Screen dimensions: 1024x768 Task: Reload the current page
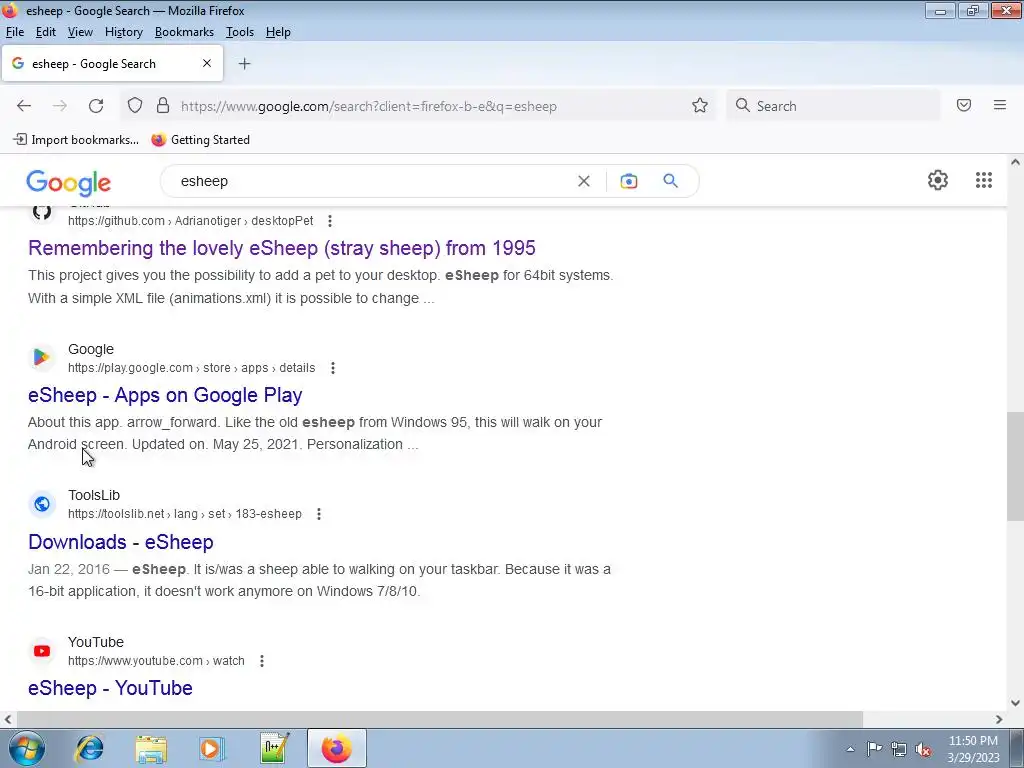[x=96, y=106]
